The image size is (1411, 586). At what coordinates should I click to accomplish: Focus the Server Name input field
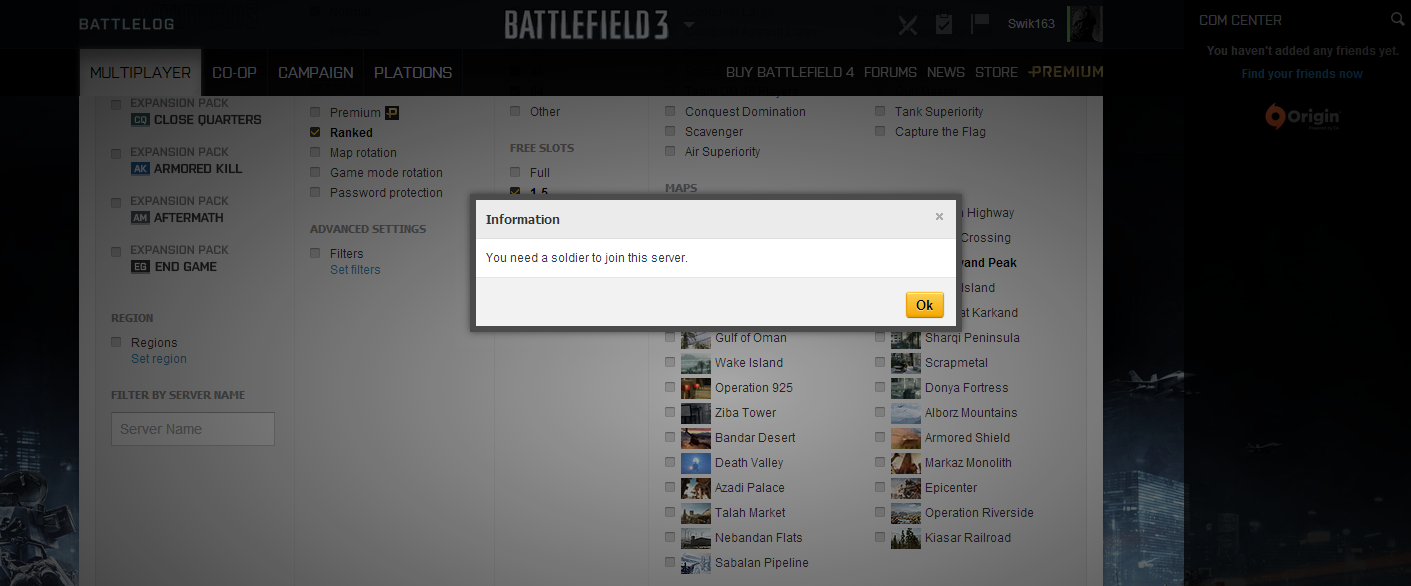point(193,429)
